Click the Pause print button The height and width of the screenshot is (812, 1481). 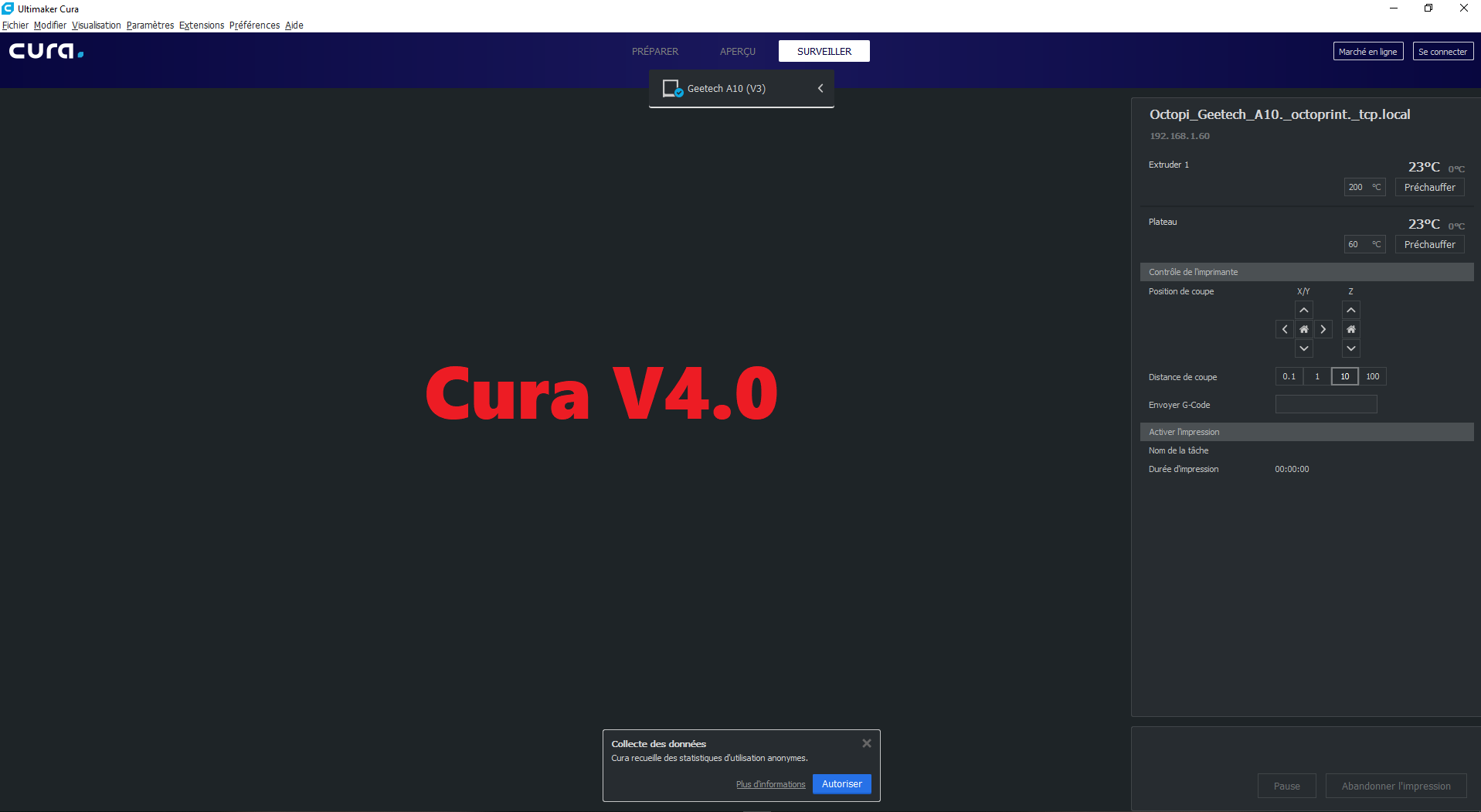coord(1287,786)
